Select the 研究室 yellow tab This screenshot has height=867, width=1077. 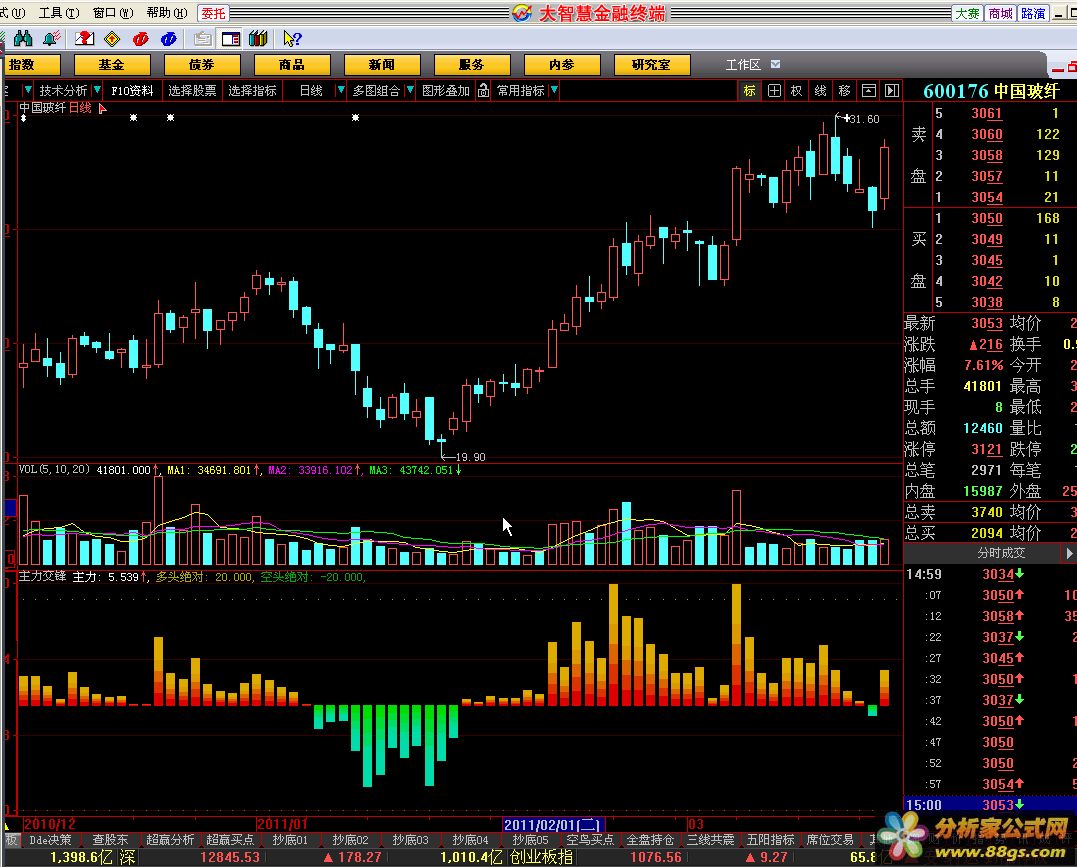click(x=652, y=65)
